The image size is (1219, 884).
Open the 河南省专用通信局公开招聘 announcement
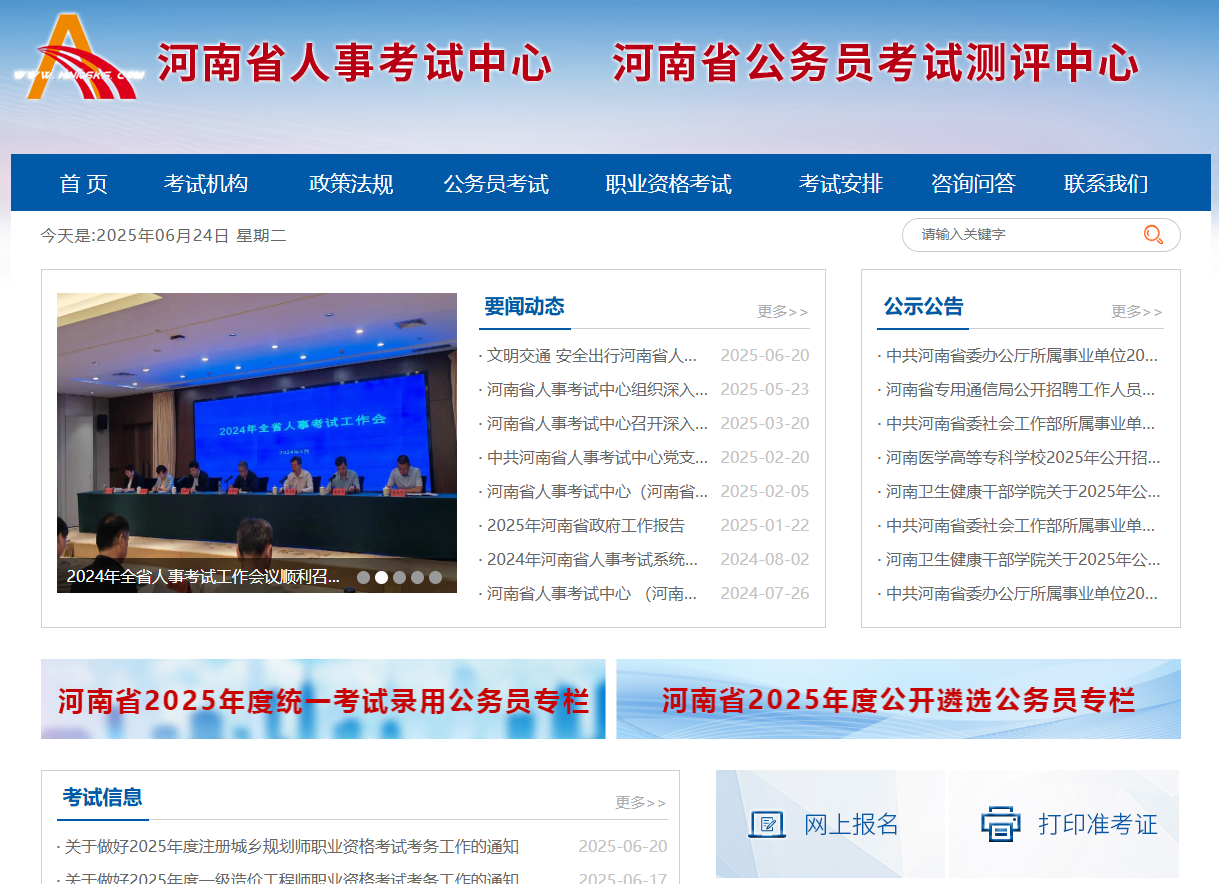[x=1020, y=389]
